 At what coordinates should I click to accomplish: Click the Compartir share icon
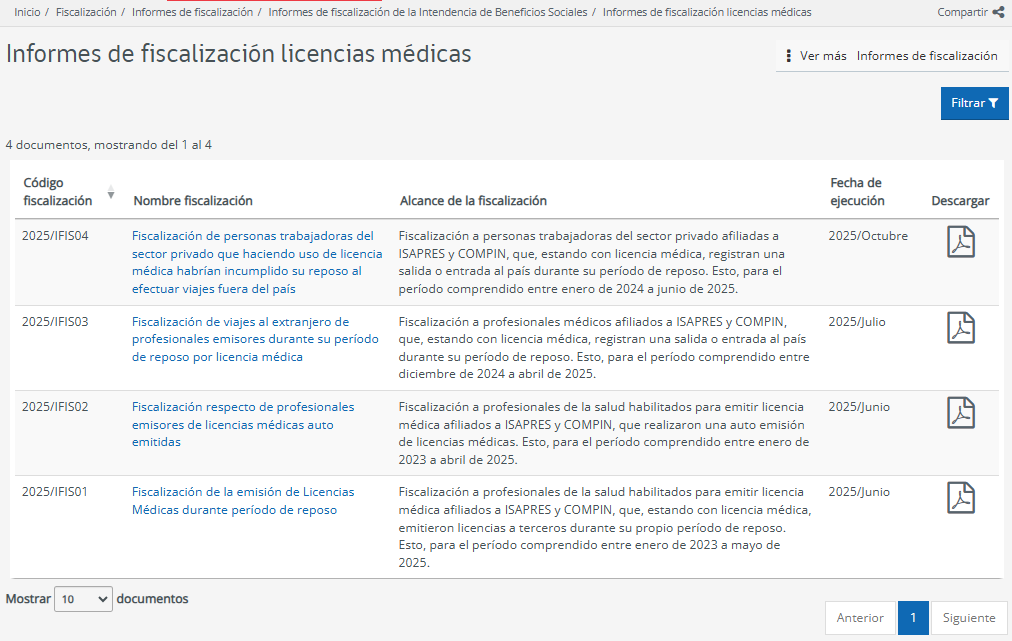998,12
